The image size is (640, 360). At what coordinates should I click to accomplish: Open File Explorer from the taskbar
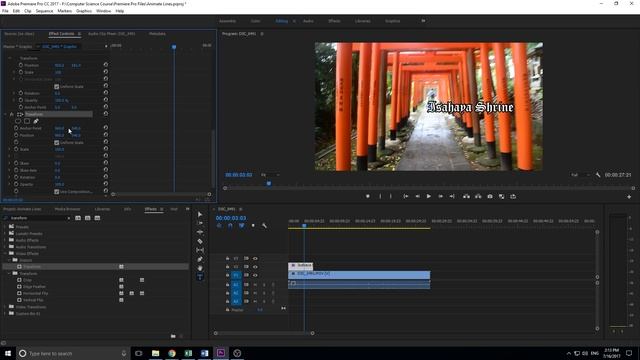(x=156, y=353)
